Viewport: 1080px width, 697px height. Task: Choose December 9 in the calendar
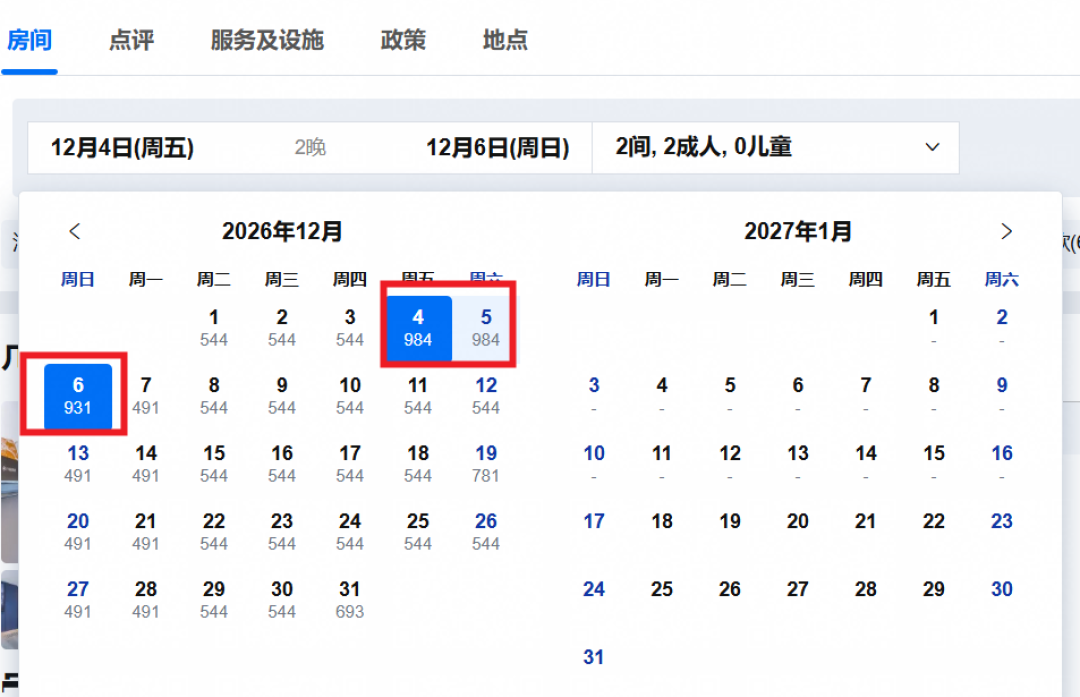coord(282,395)
